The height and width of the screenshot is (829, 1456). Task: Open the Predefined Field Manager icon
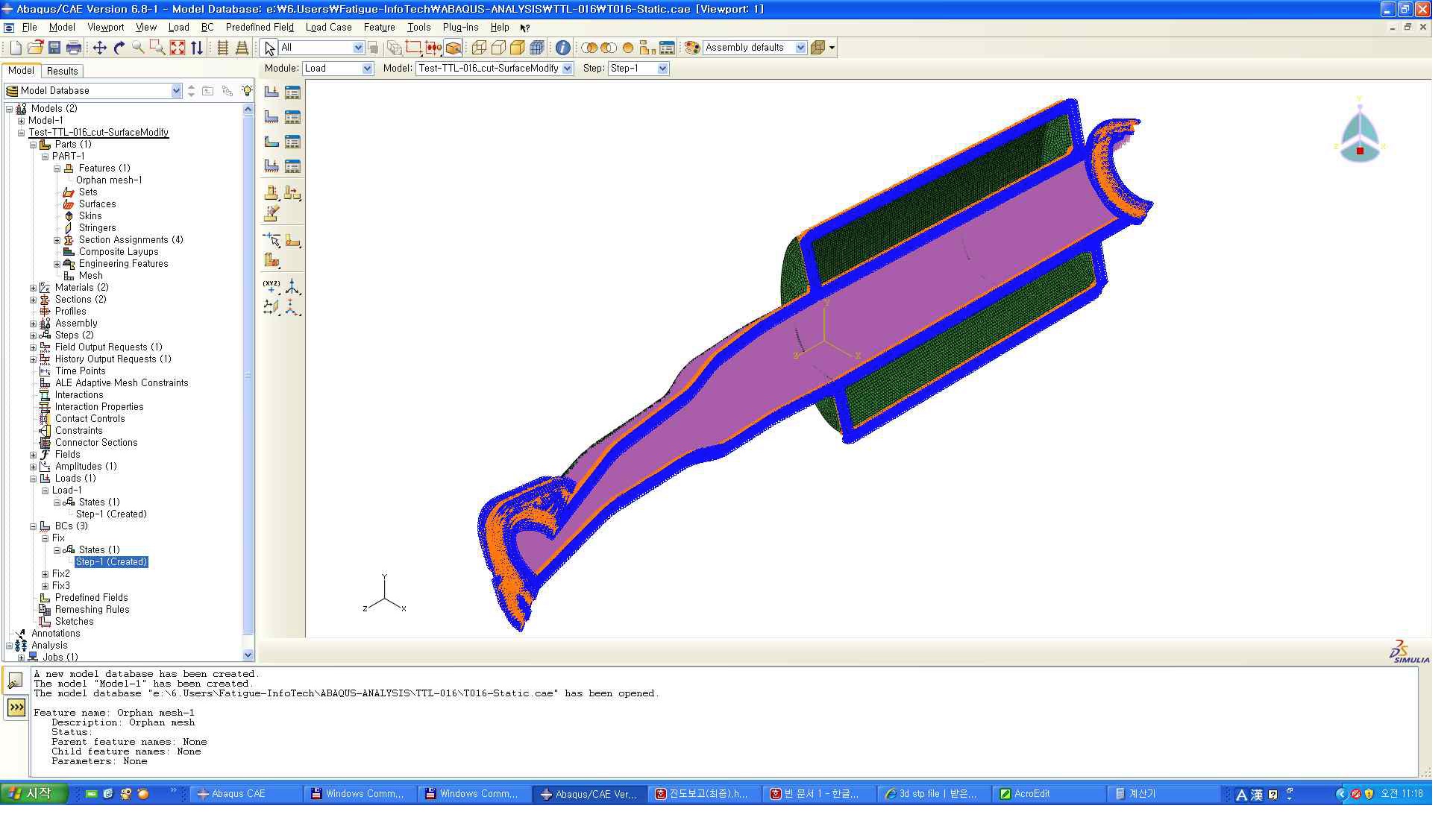point(292,142)
